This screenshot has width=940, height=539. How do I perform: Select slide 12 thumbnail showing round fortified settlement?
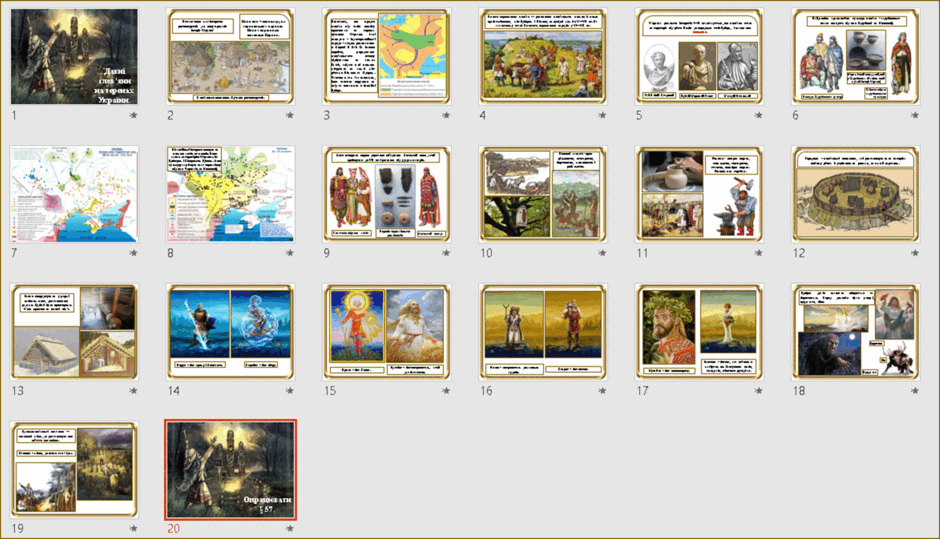pyautogui.click(x=855, y=194)
